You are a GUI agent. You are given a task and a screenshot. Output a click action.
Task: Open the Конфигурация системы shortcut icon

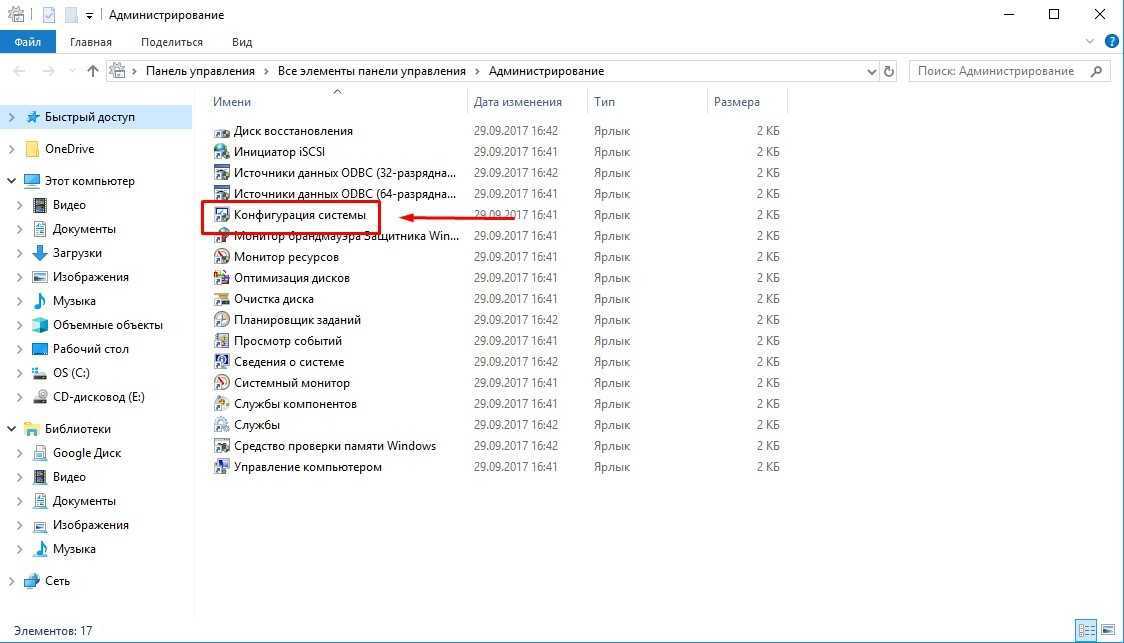coord(222,215)
